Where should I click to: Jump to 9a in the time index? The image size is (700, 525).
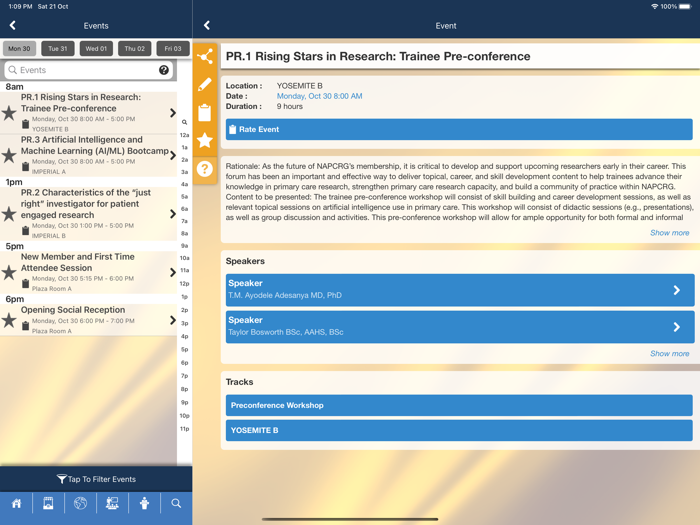pos(184,246)
